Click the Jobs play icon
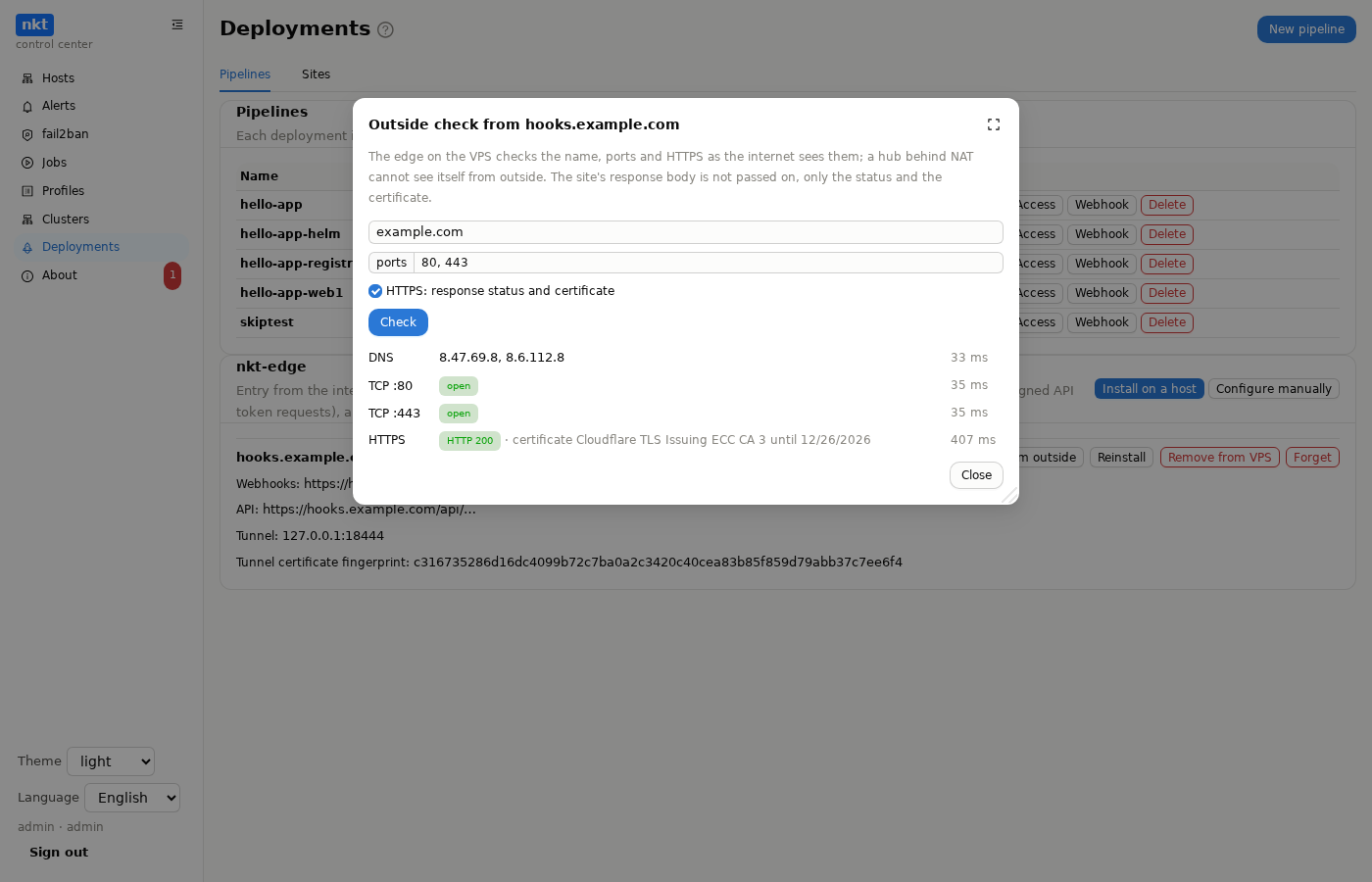Image resolution: width=1372 pixels, height=882 pixels. point(27,163)
